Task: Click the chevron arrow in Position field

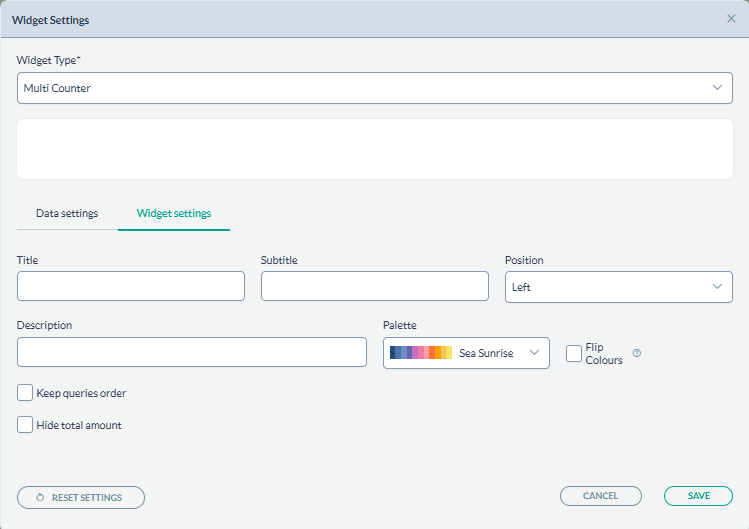Action: point(717,287)
